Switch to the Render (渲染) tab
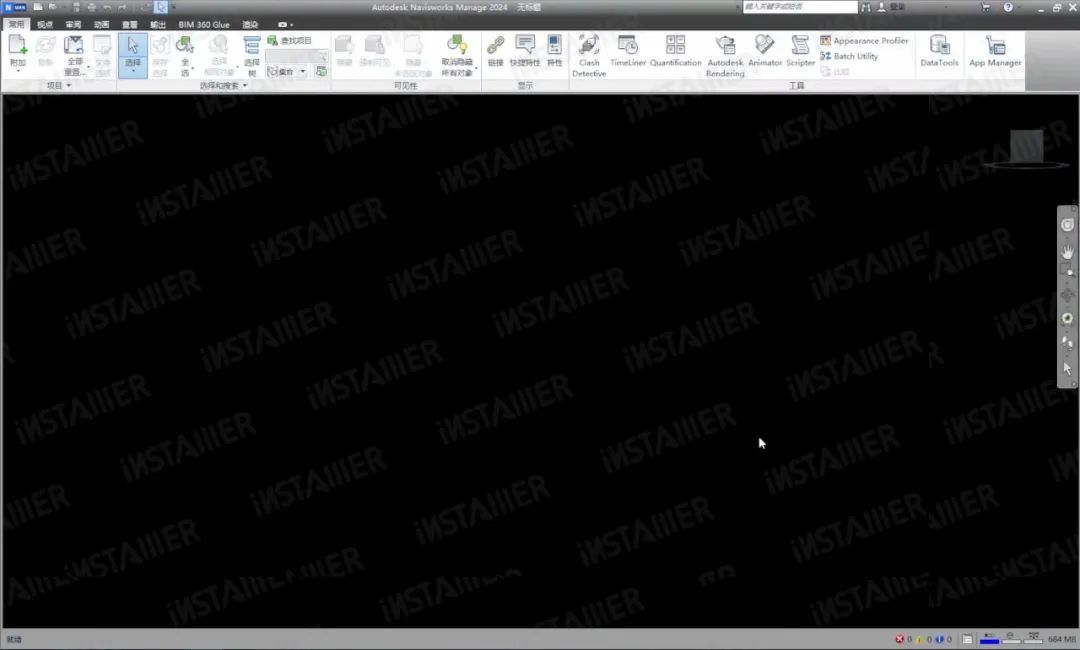1080x650 pixels. pos(249,24)
